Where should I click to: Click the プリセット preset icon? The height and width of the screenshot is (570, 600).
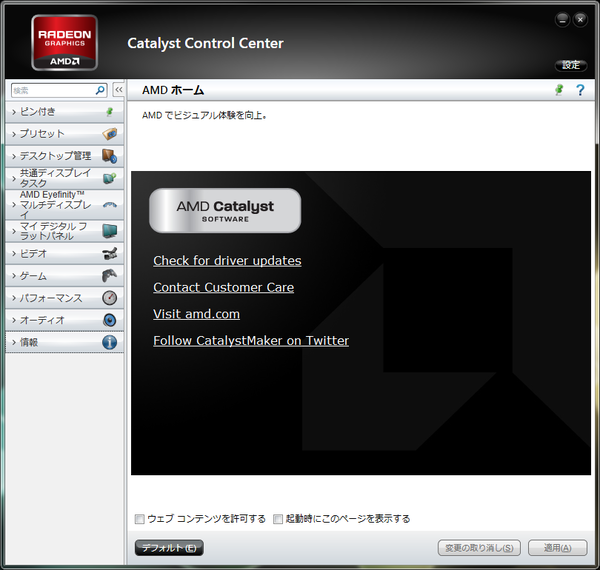tap(110, 134)
